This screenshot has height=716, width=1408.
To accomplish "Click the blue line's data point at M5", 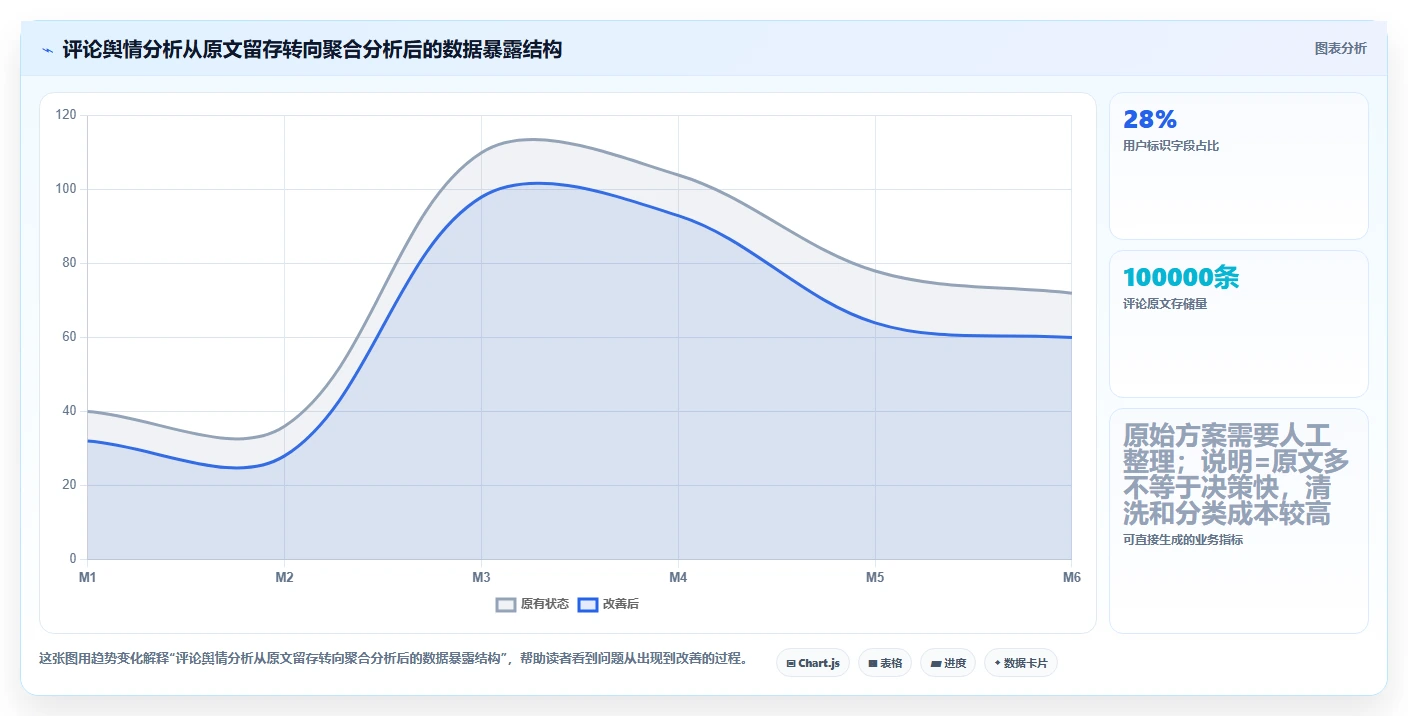I will click(x=875, y=322).
